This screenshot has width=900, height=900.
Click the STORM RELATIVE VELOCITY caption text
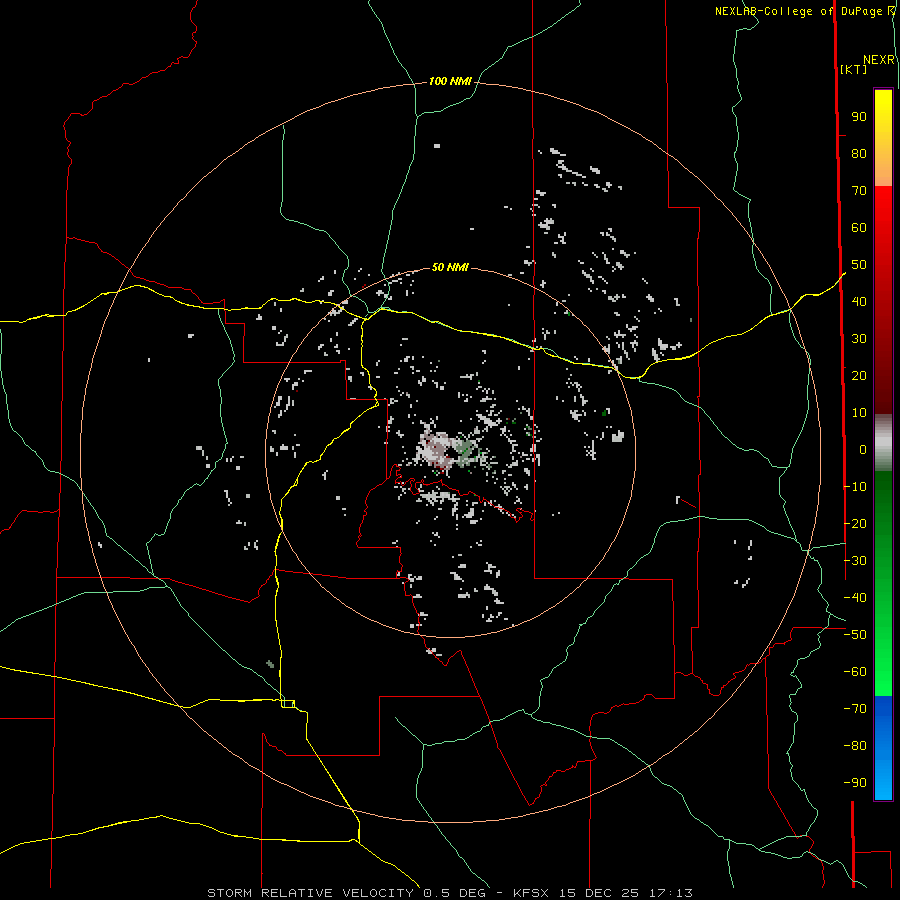click(310, 893)
